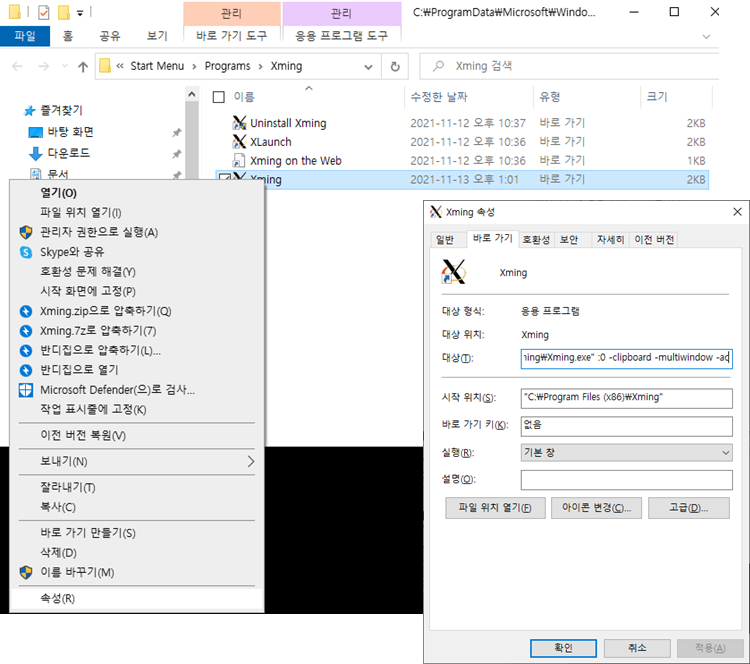Click the shield icon beside 관리자 권한으로 실행
The height and width of the screenshot is (664, 750).
[x=26, y=232]
